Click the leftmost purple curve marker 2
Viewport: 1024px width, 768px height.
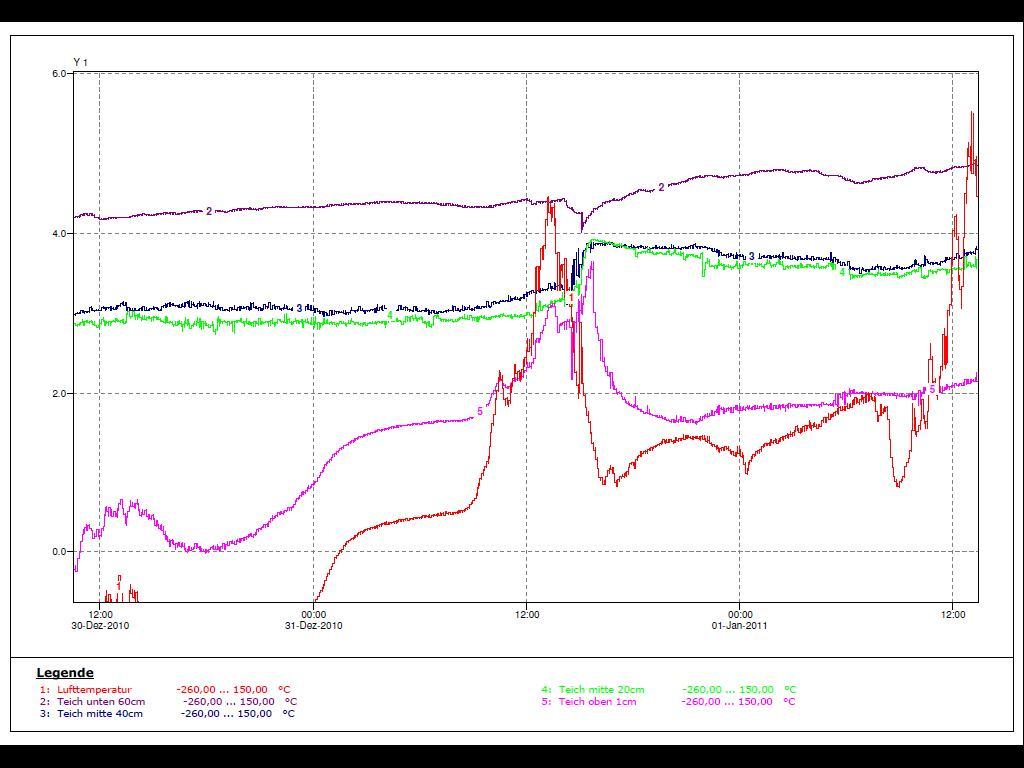tap(209, 211)
